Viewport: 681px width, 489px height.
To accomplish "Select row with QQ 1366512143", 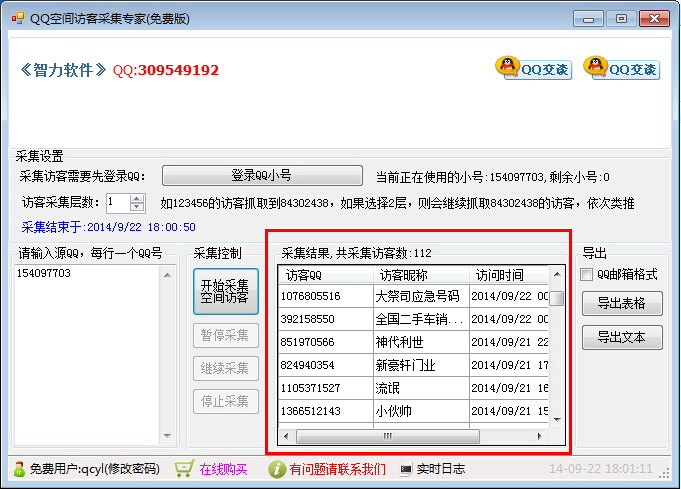I will [413, 411].
